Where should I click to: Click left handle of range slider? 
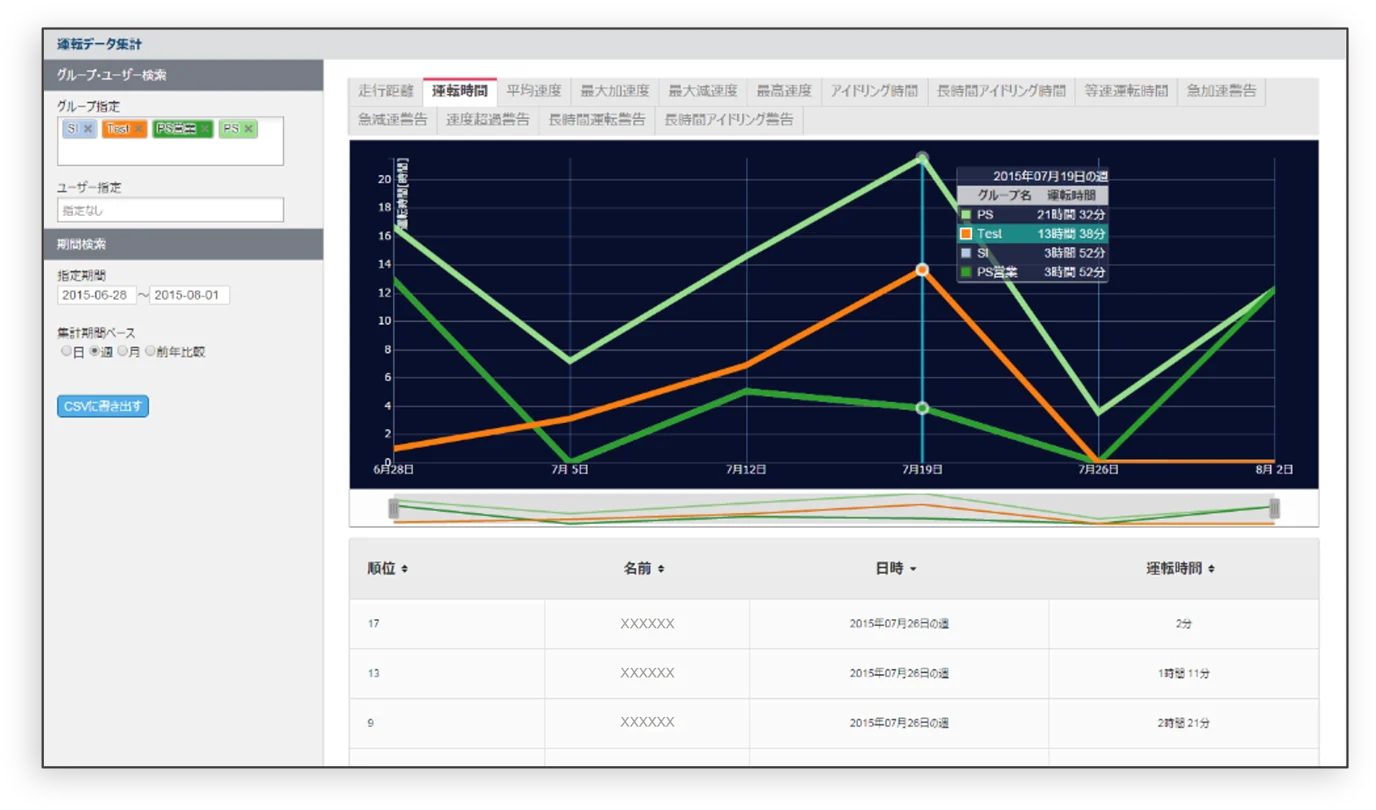(394, 508)
